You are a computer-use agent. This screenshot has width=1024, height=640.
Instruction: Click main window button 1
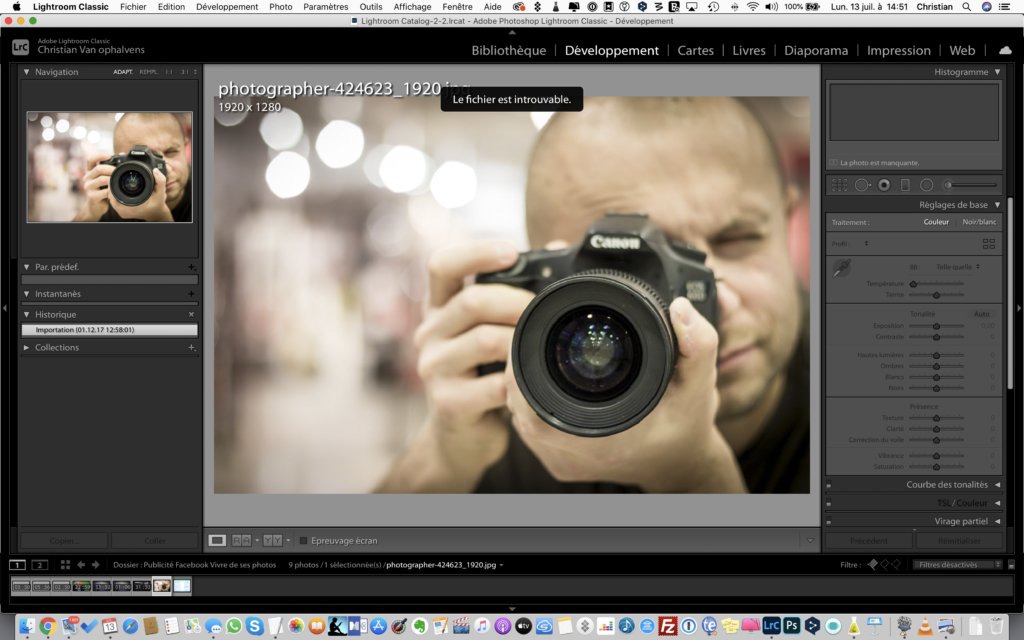(18, 565)
